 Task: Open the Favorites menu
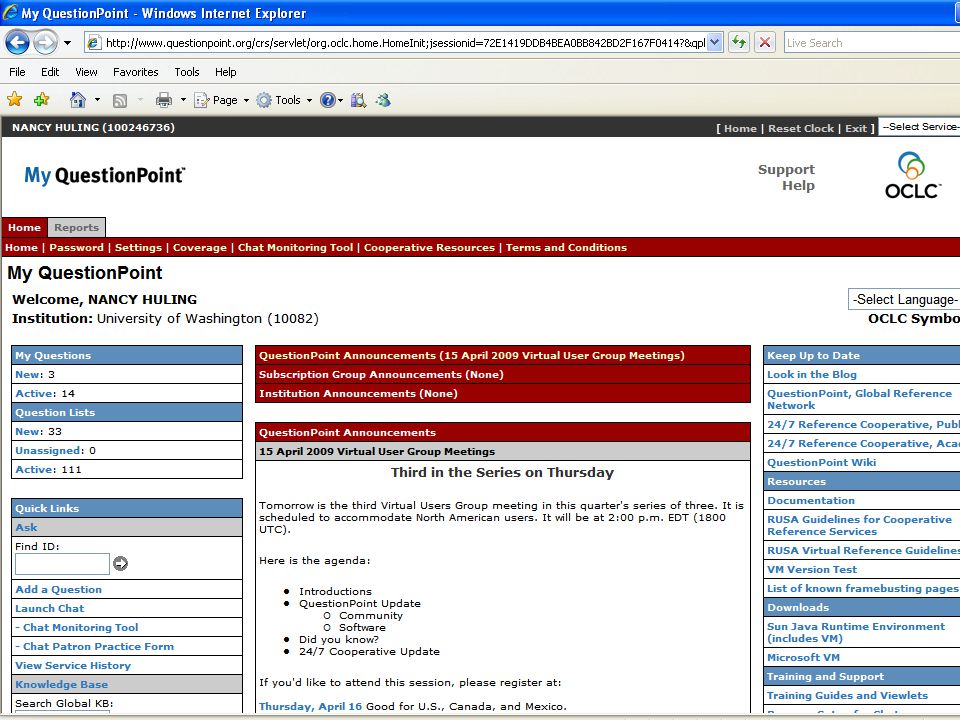coord(135,72)
